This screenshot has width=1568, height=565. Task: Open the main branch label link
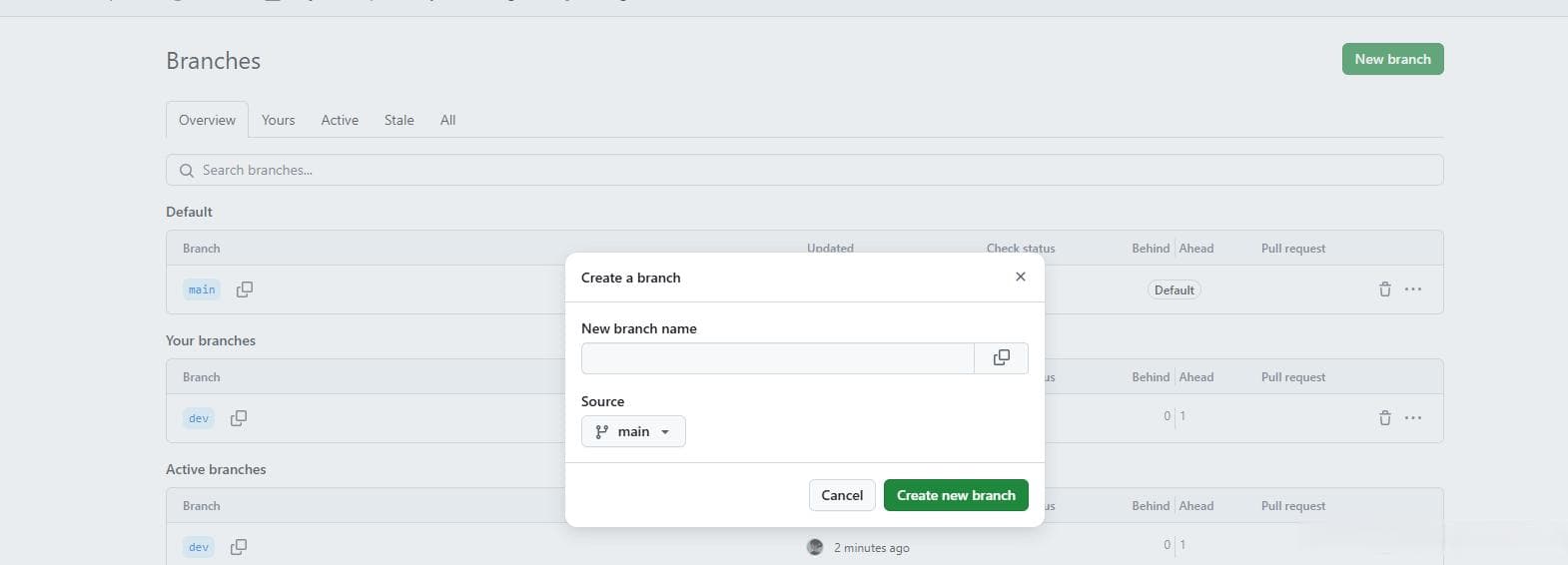pyautogui.click(x=202, y=289)
